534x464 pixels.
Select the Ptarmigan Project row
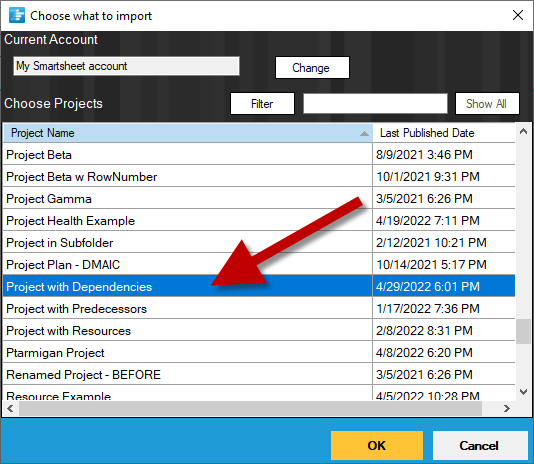point(259,353)
